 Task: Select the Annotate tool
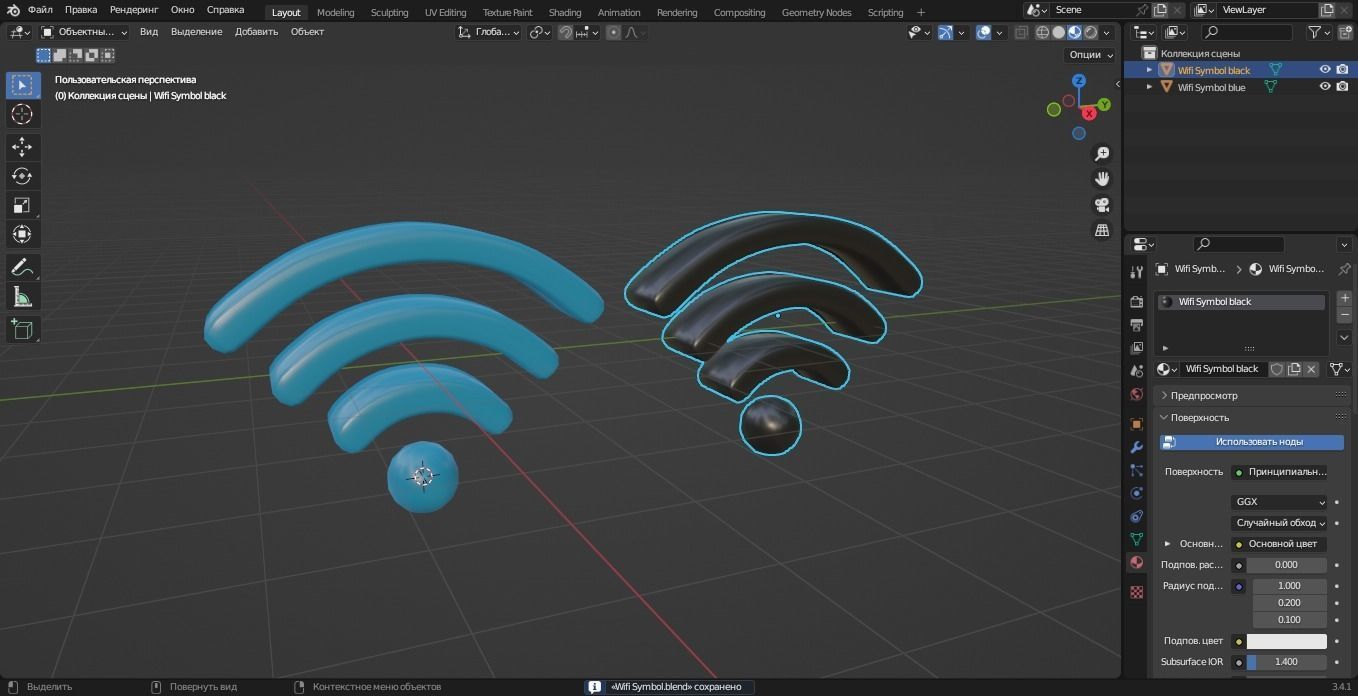22,267
